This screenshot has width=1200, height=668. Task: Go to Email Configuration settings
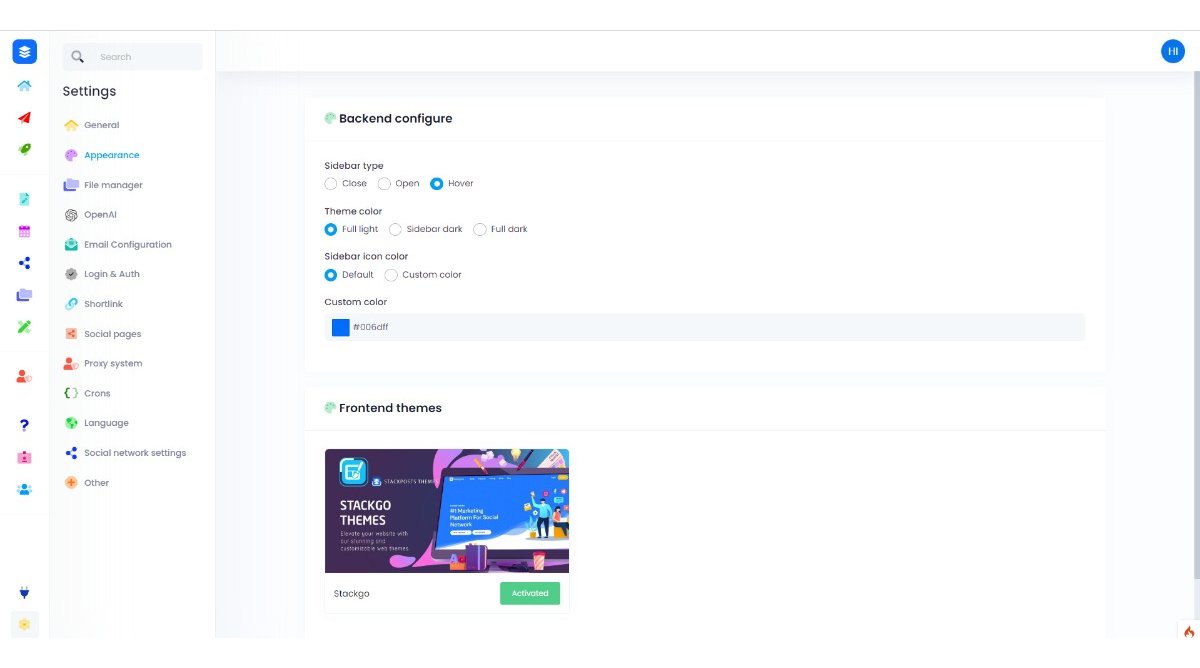[127, 244]
